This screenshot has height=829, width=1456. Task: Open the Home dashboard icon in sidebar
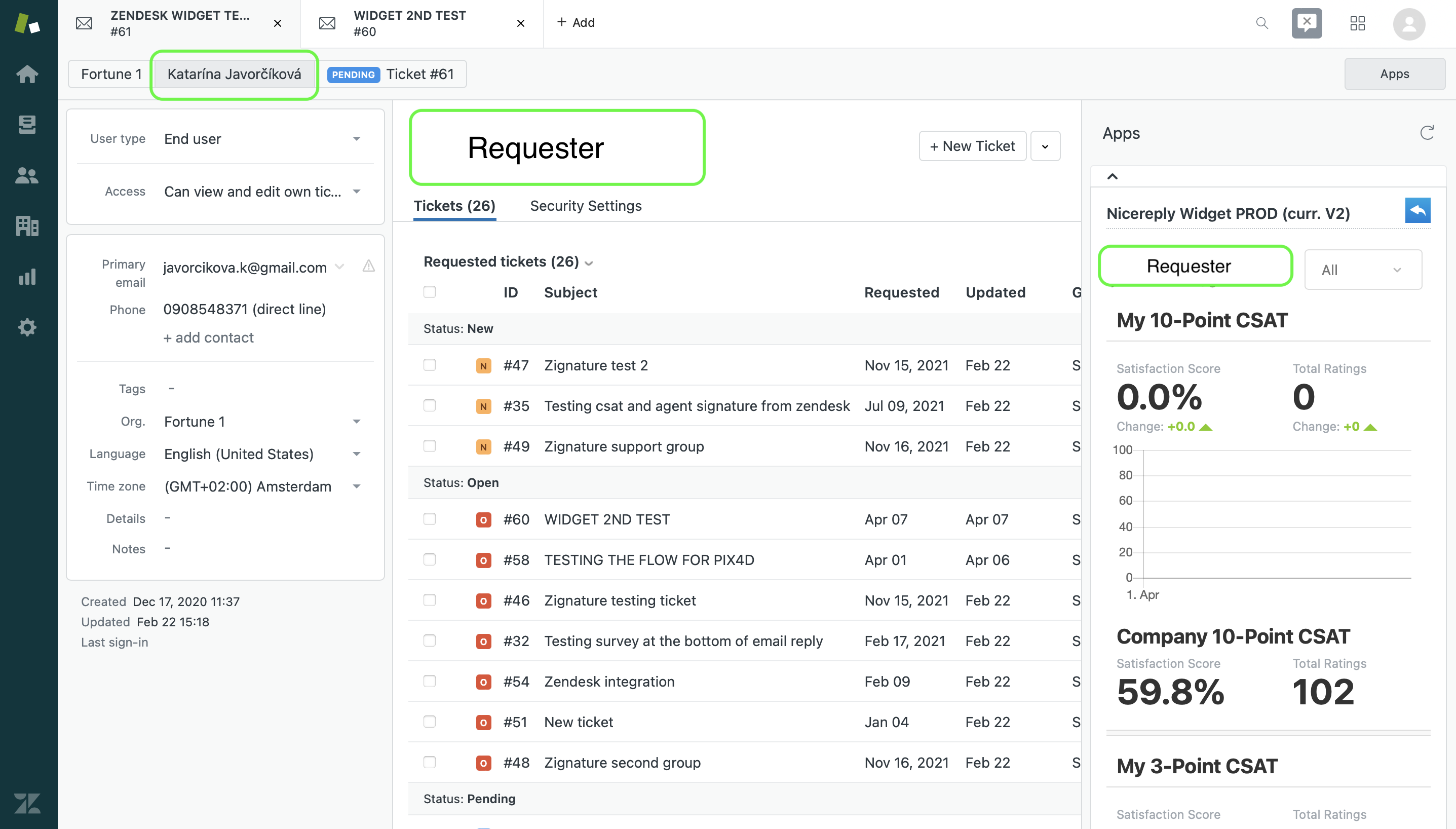pos(27,74)
